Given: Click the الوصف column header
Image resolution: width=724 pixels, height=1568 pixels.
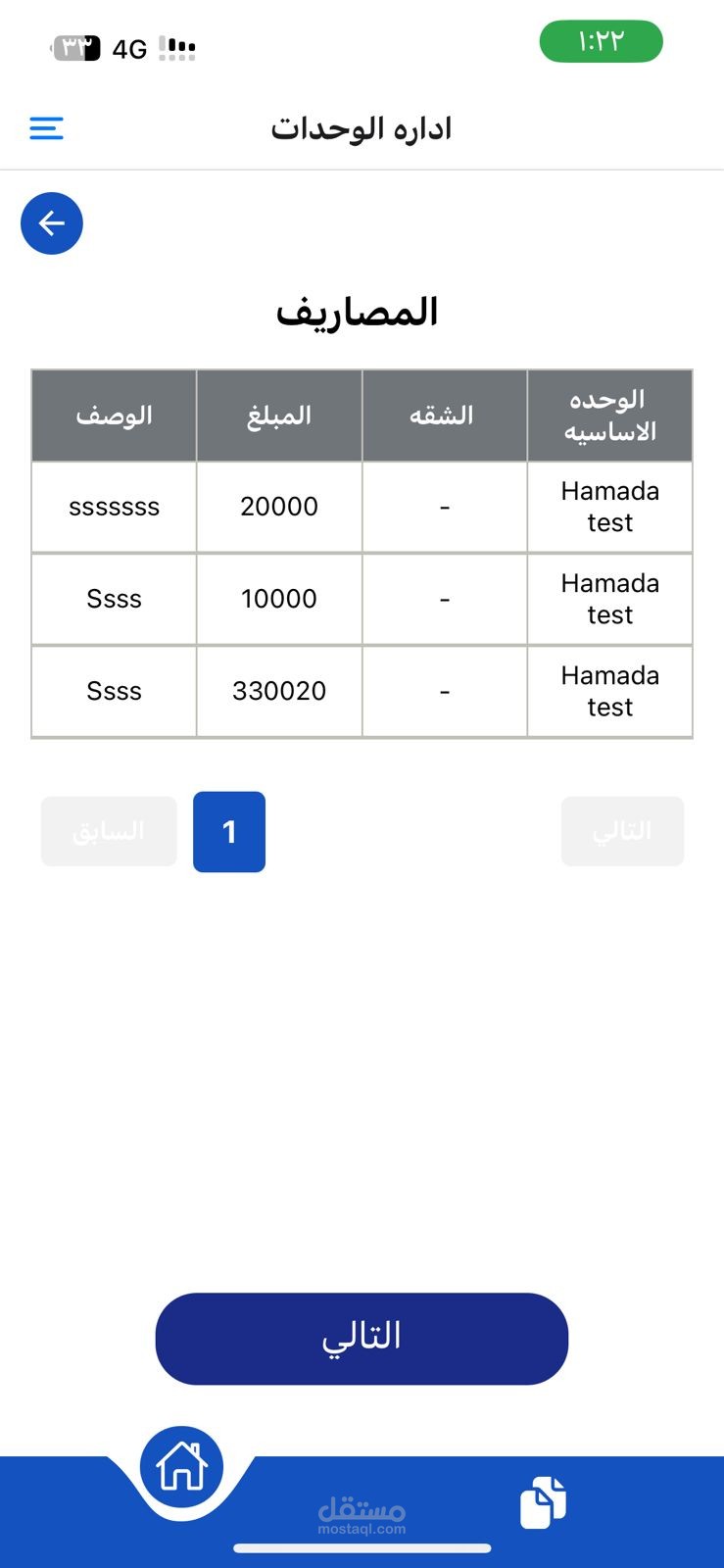Looking at the screenshot, I should 114,416.
